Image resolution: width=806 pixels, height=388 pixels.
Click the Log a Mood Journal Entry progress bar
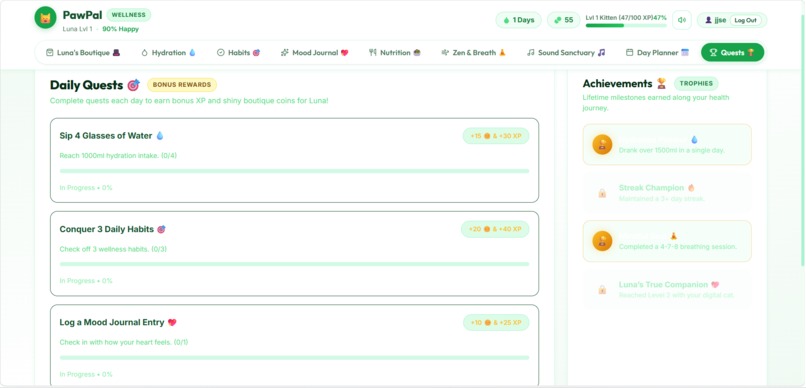tap(294, 358)
